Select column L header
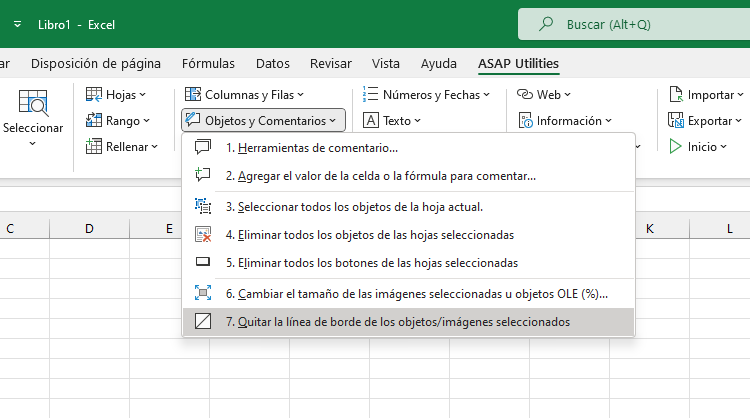750x418 pixels. point(729,229)
